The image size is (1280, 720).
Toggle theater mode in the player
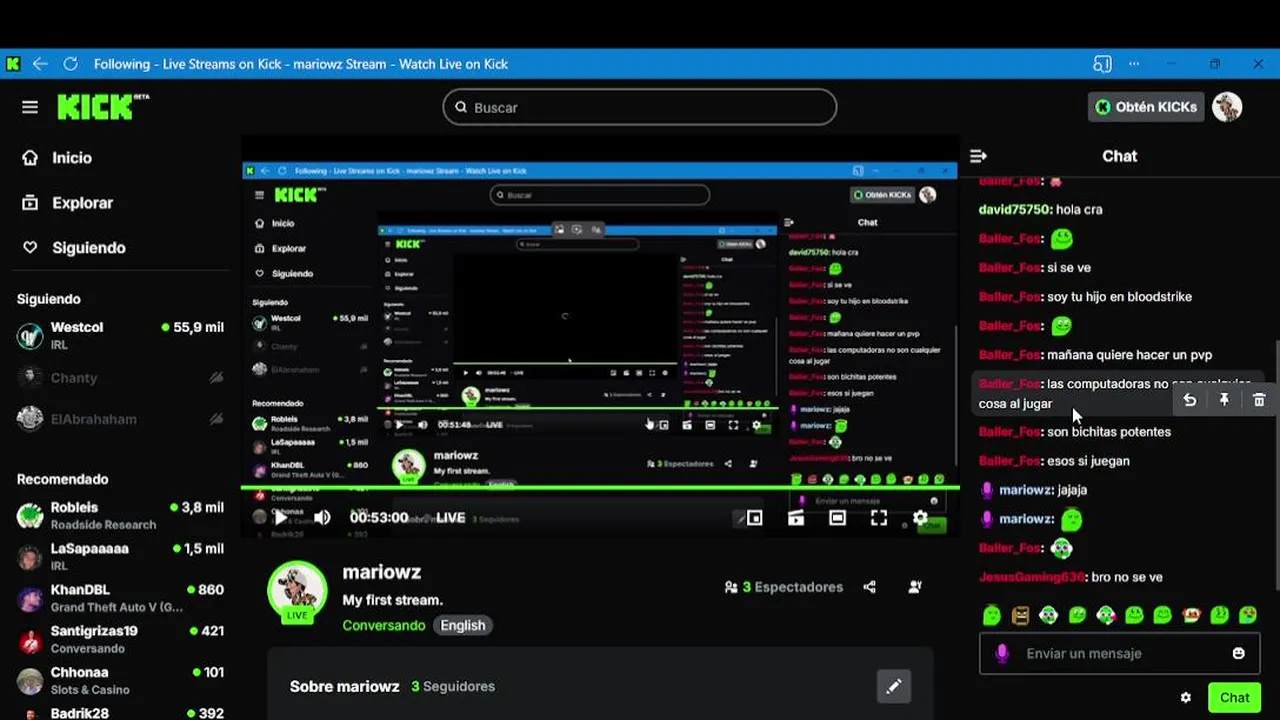(837, 517)
